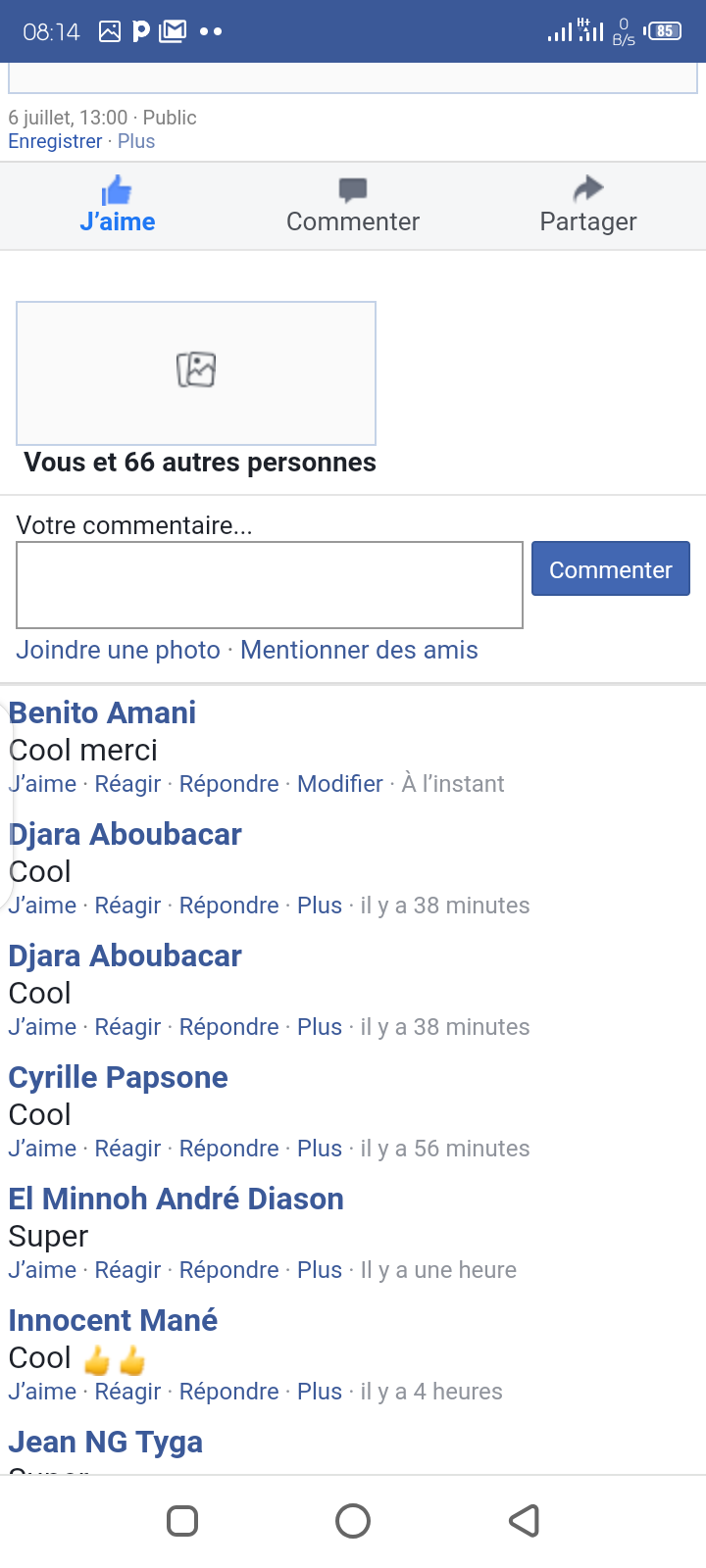This screenshot has height=1568, width=706.
Task: Tap the broken image placeholder thumbnail
Action: point(196,372)
